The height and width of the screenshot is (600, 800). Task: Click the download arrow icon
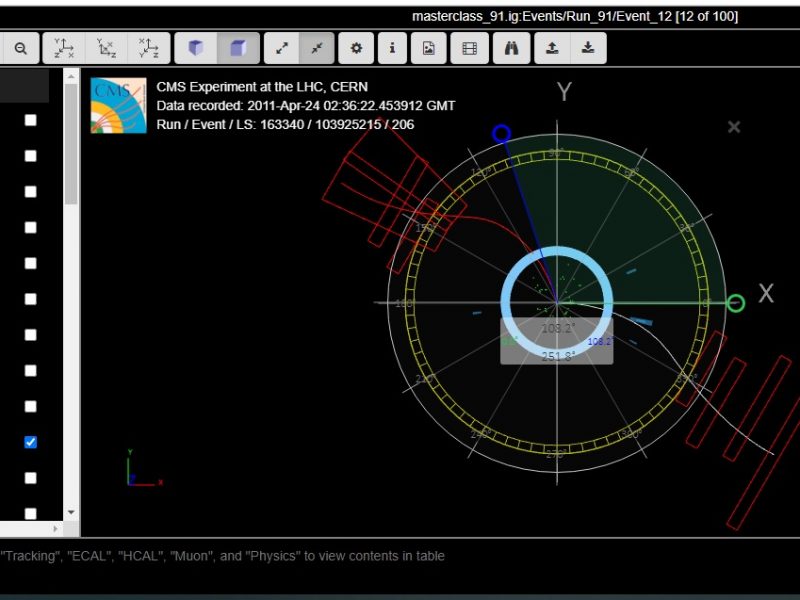(x=588, y=48)
